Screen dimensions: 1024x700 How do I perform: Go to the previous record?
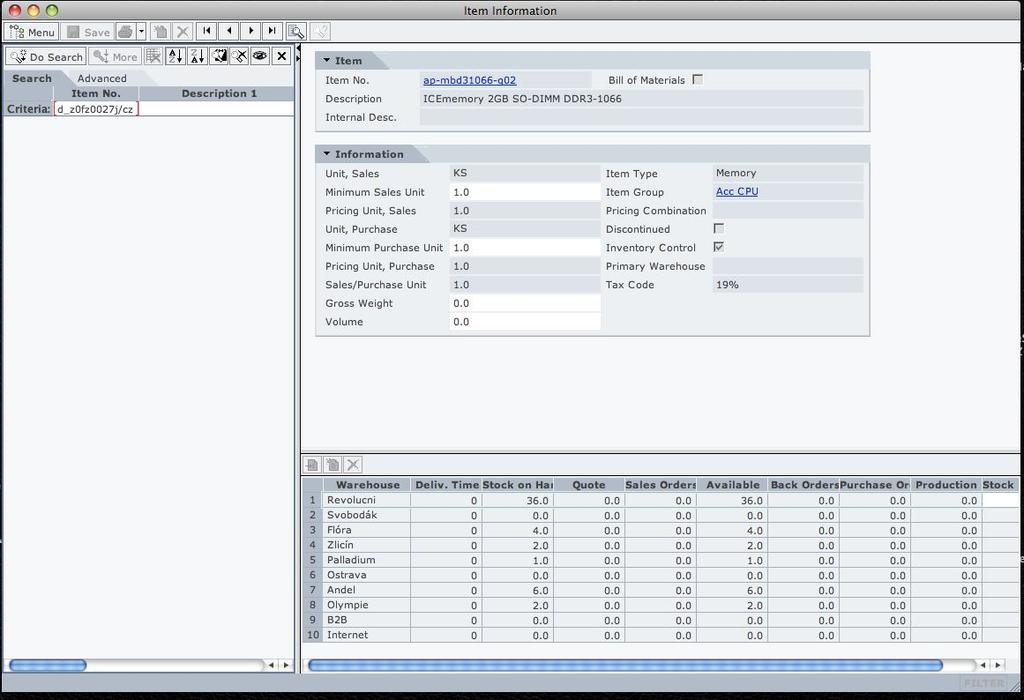pyautogui.click(x=229, y=31)
